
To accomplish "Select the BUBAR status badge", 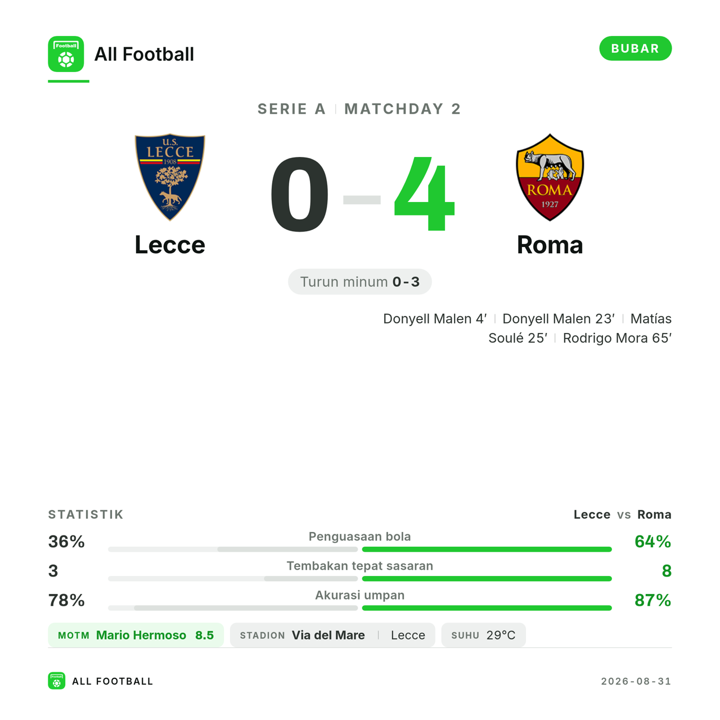I will [x=635, y=48].
